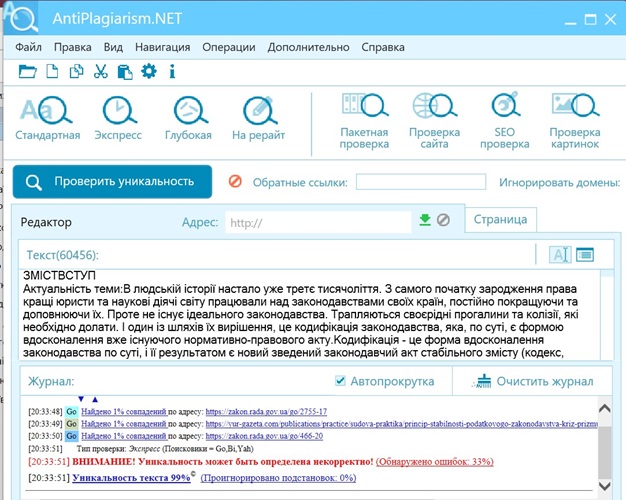Open Проверка картинок image check
This screenshot has height=500, width=626.
point(575,121)
